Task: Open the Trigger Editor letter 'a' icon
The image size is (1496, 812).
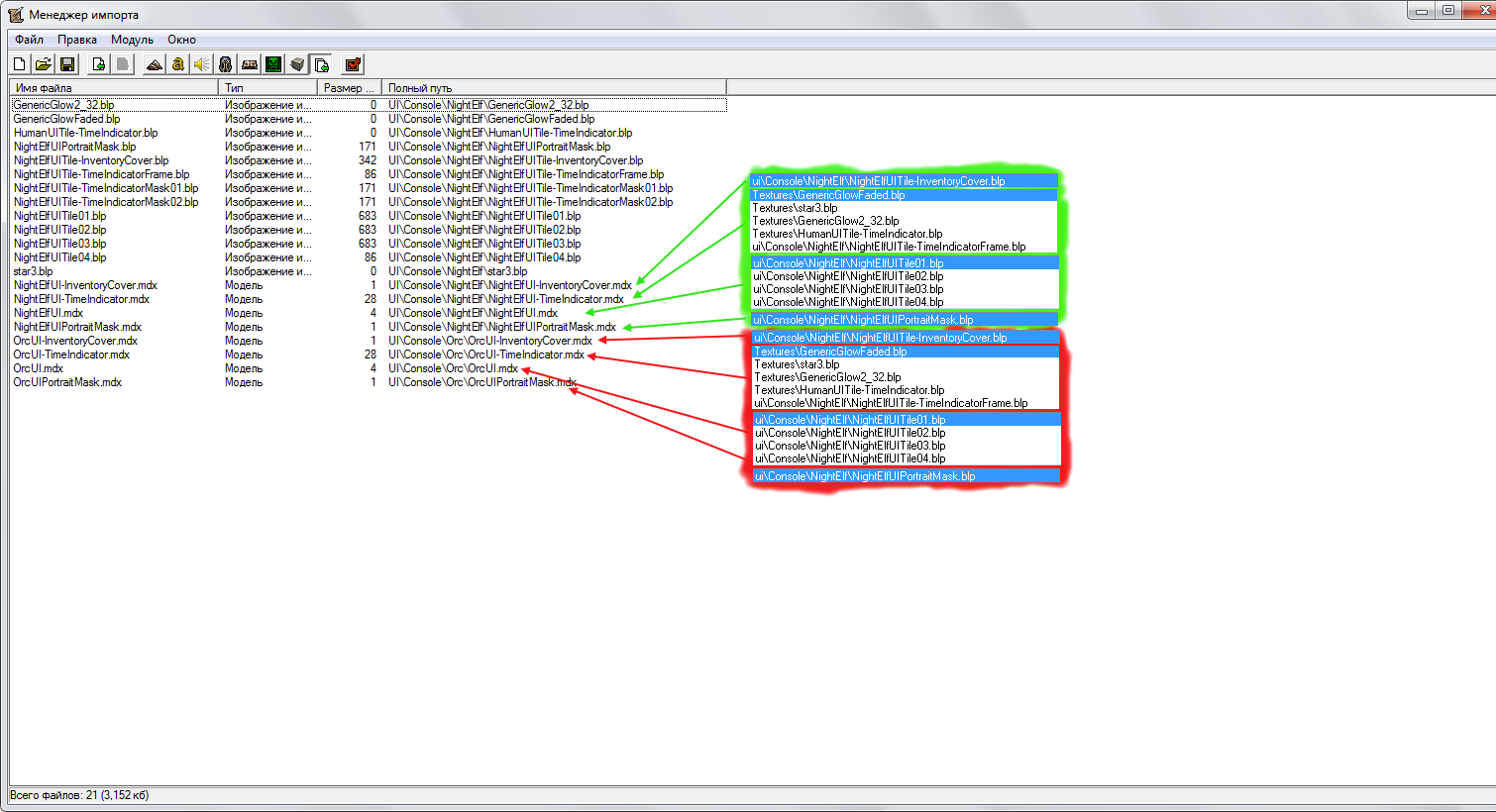Action: [x=177, y=64]
